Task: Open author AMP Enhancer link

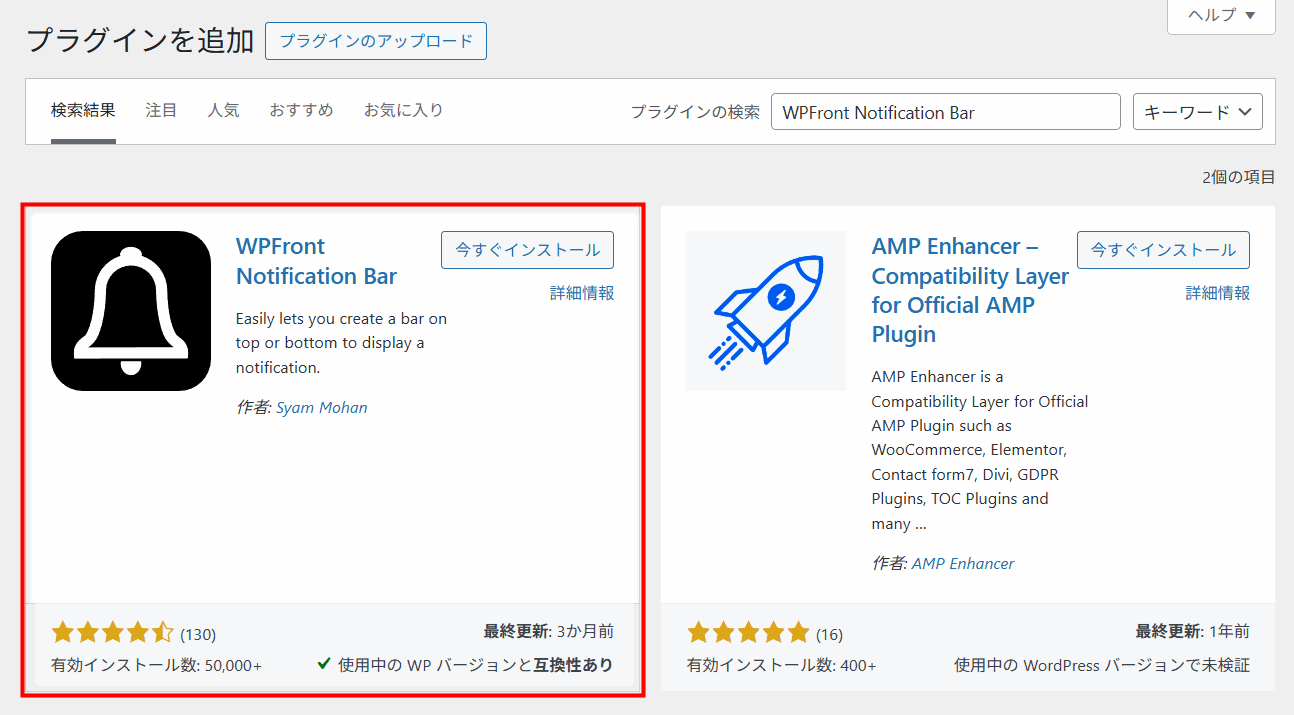Action: coord(963,563)
